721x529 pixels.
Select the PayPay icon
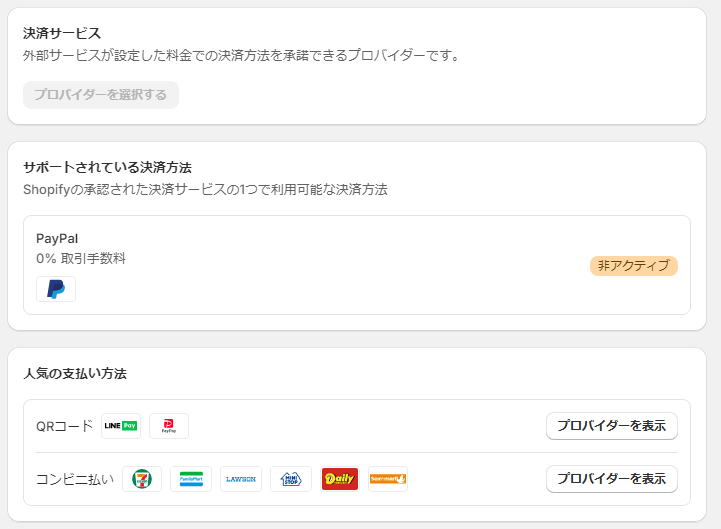coord(169,426)
